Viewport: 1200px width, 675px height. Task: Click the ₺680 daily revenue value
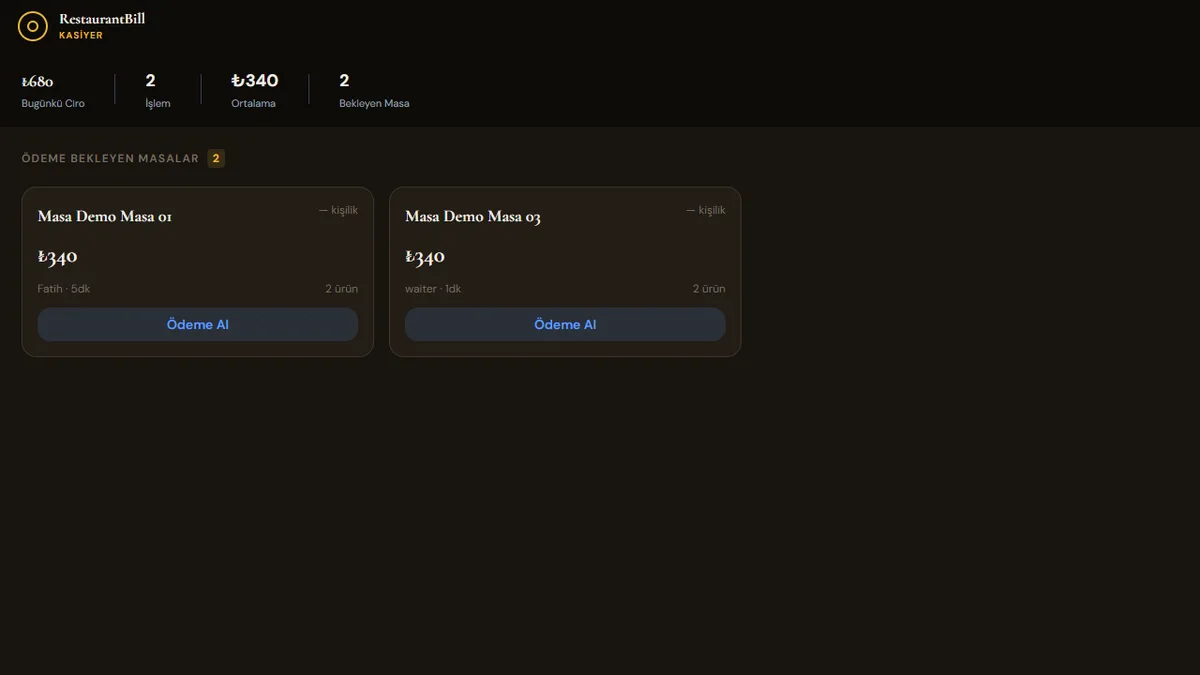point(38,82)
